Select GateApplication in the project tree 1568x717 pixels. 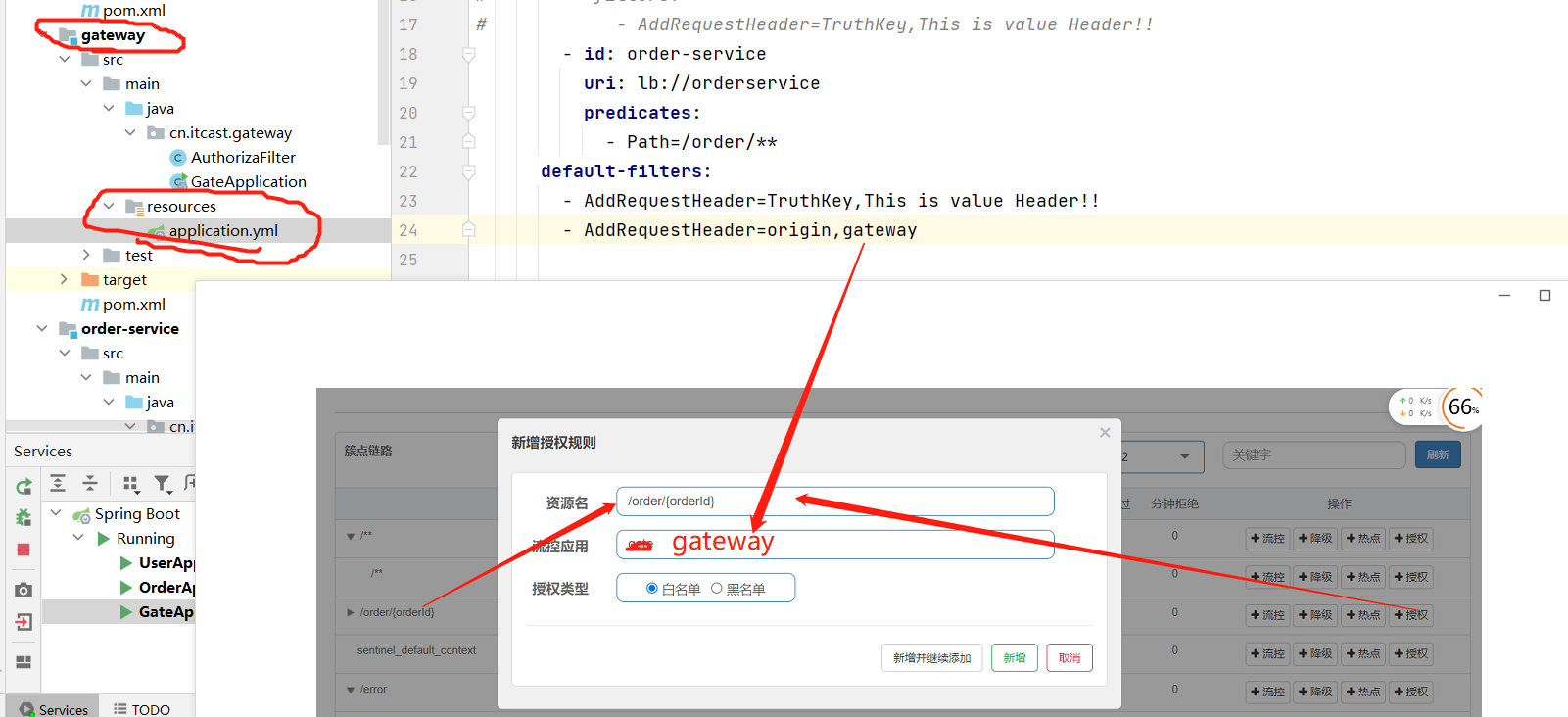point(249,182)
